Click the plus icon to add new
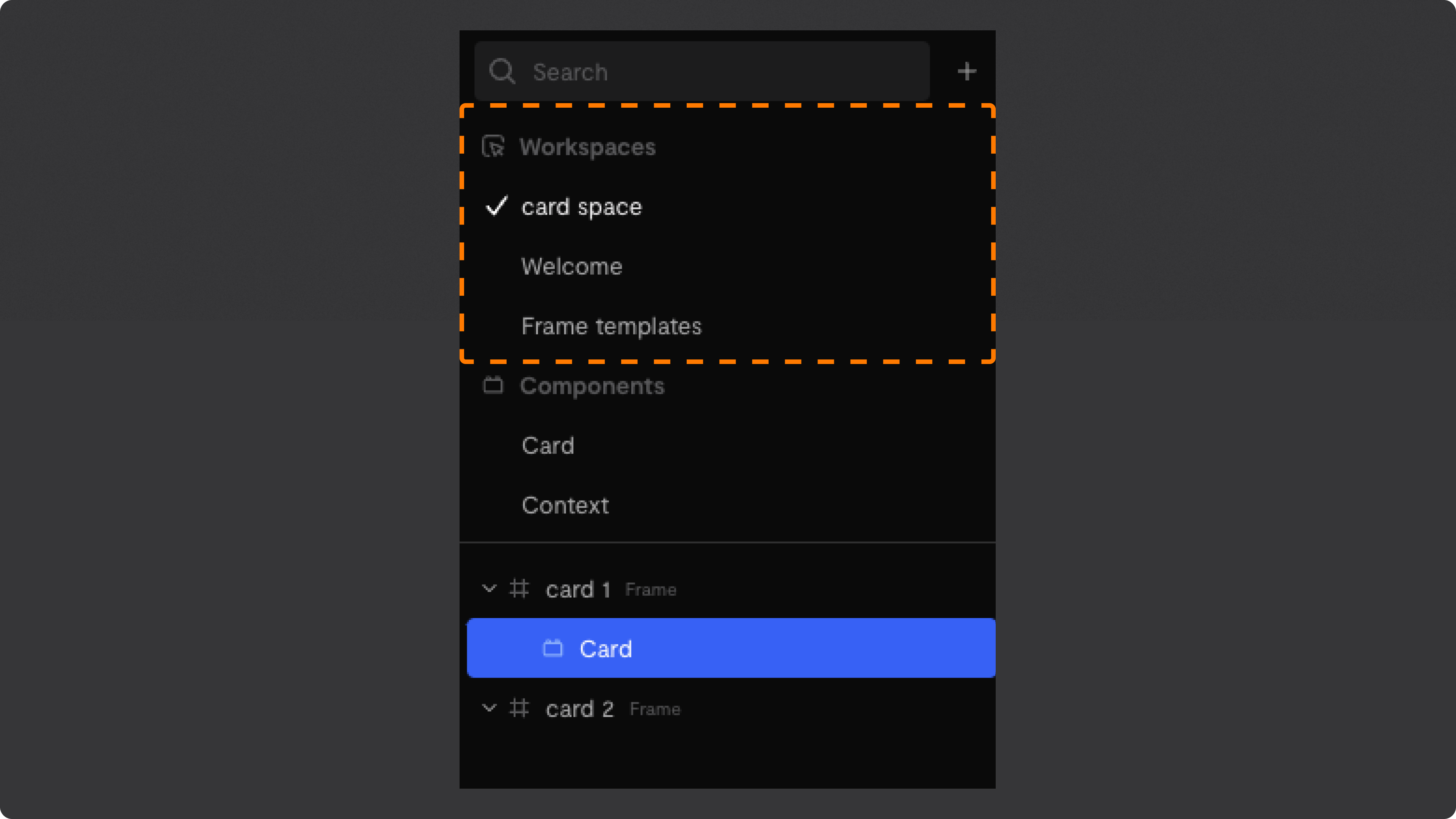Viewport: 1456px width, 819px height. pyautogui.click(x=966, y=72)
